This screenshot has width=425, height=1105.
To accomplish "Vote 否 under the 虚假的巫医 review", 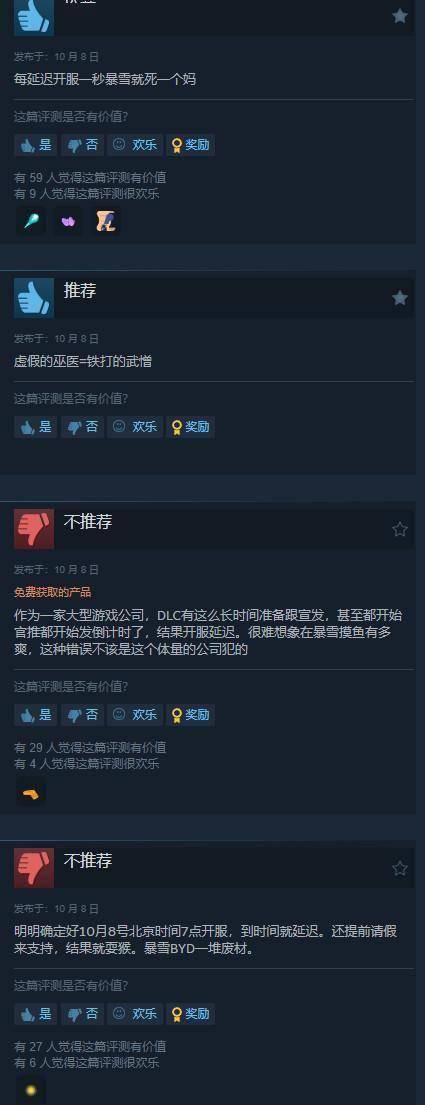I will pos(82,427).
